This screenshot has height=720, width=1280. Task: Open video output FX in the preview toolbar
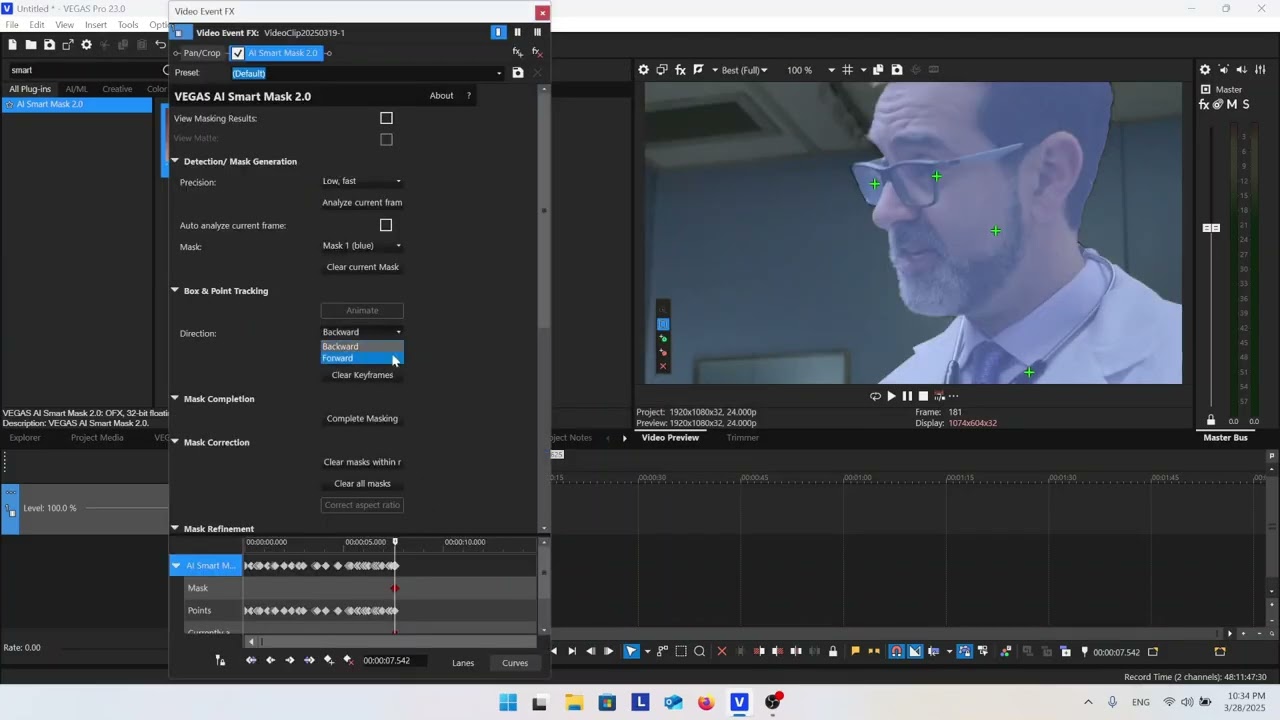680,70
